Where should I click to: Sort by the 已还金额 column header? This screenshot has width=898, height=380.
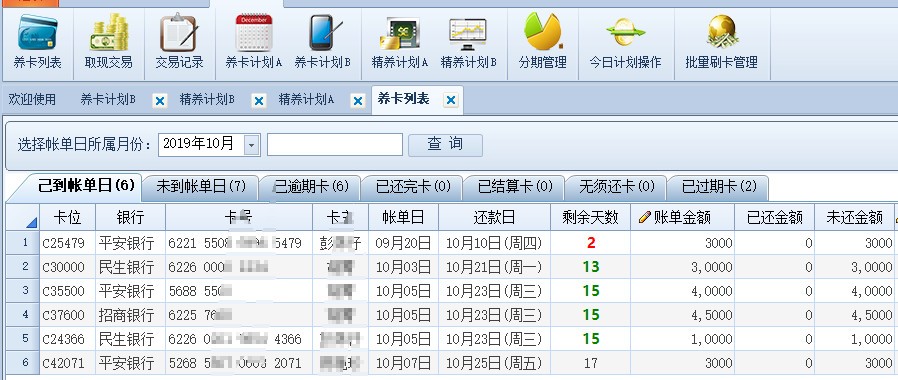[774, 217]
